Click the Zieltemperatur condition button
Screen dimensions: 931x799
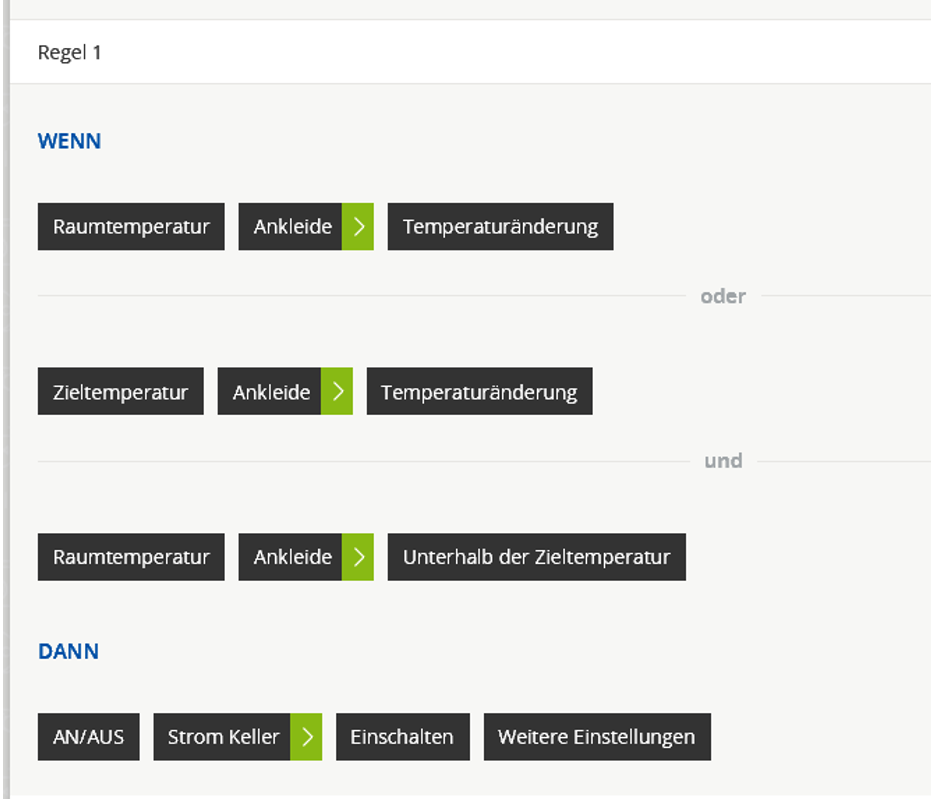(120, 392)
